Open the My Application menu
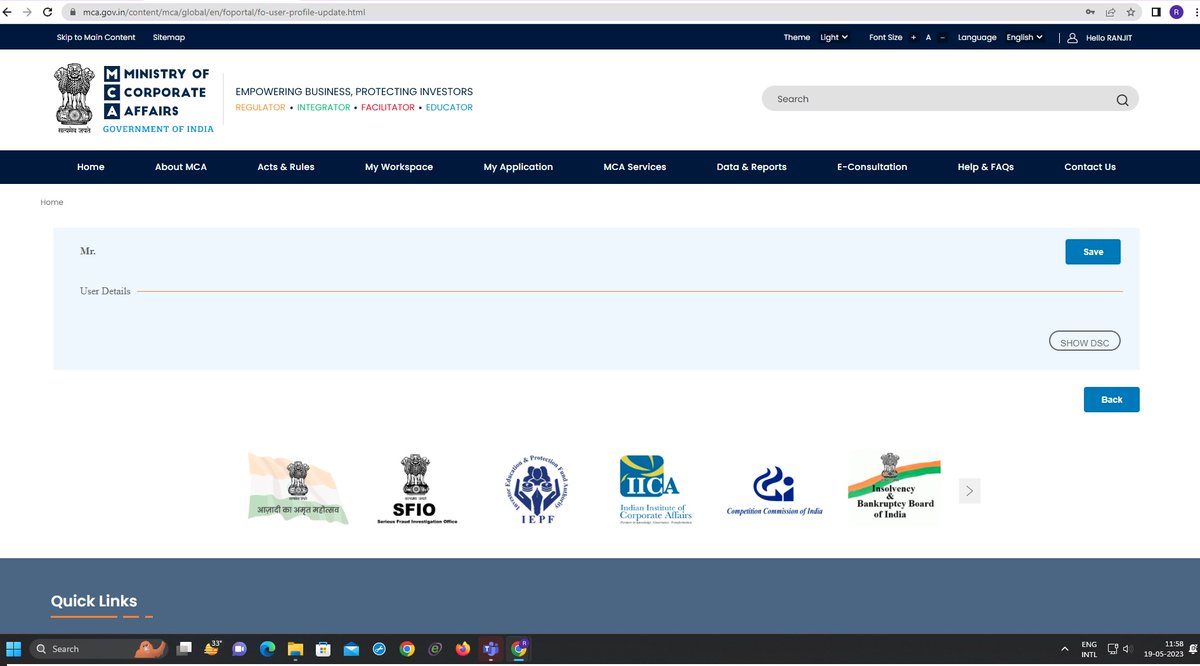The image size is (1200, 666). click(x=518, y=167)
